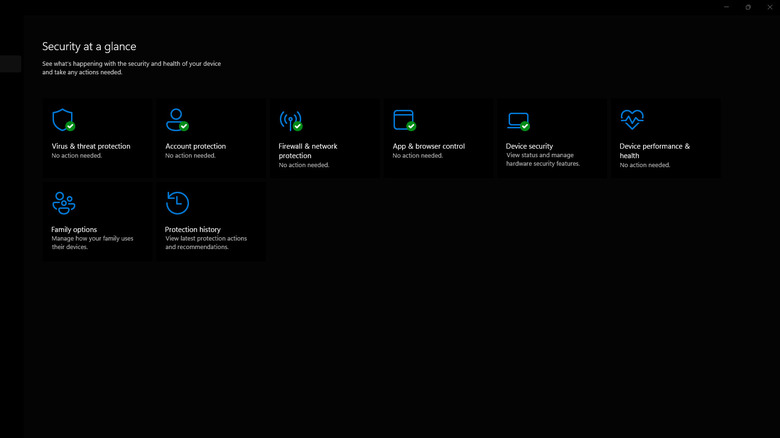
Task: Minimize the Windows Security window
Action: pyautogui.click(x=726, y=7)
